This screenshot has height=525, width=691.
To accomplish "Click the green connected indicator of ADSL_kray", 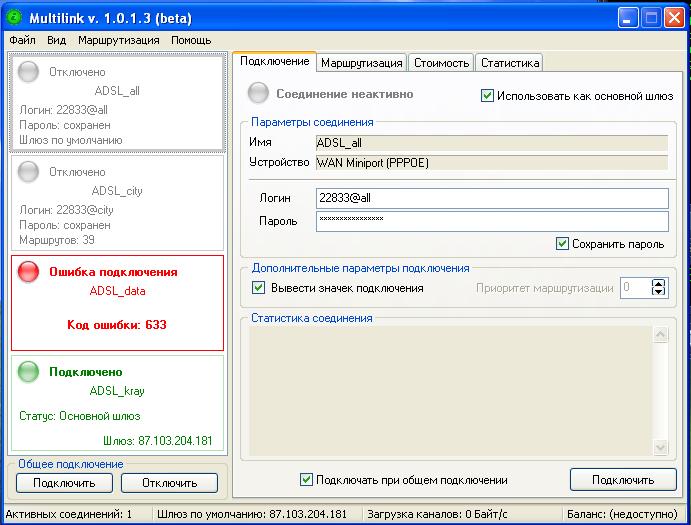I will point(30,372).
